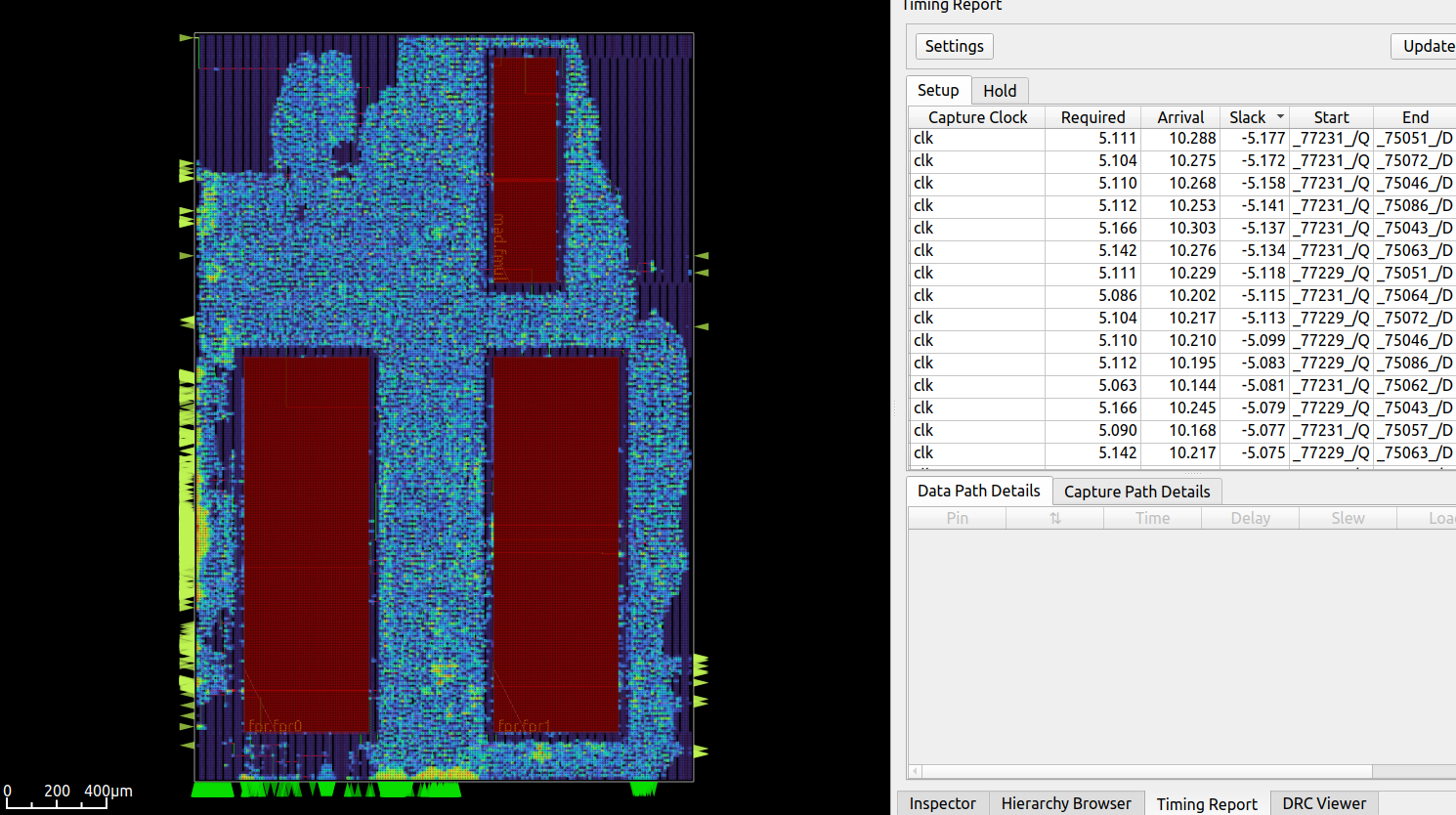This screenshot has height=815, width=1456.
Task: Select the path row with slack -5.075
Action: point(1182,453)
